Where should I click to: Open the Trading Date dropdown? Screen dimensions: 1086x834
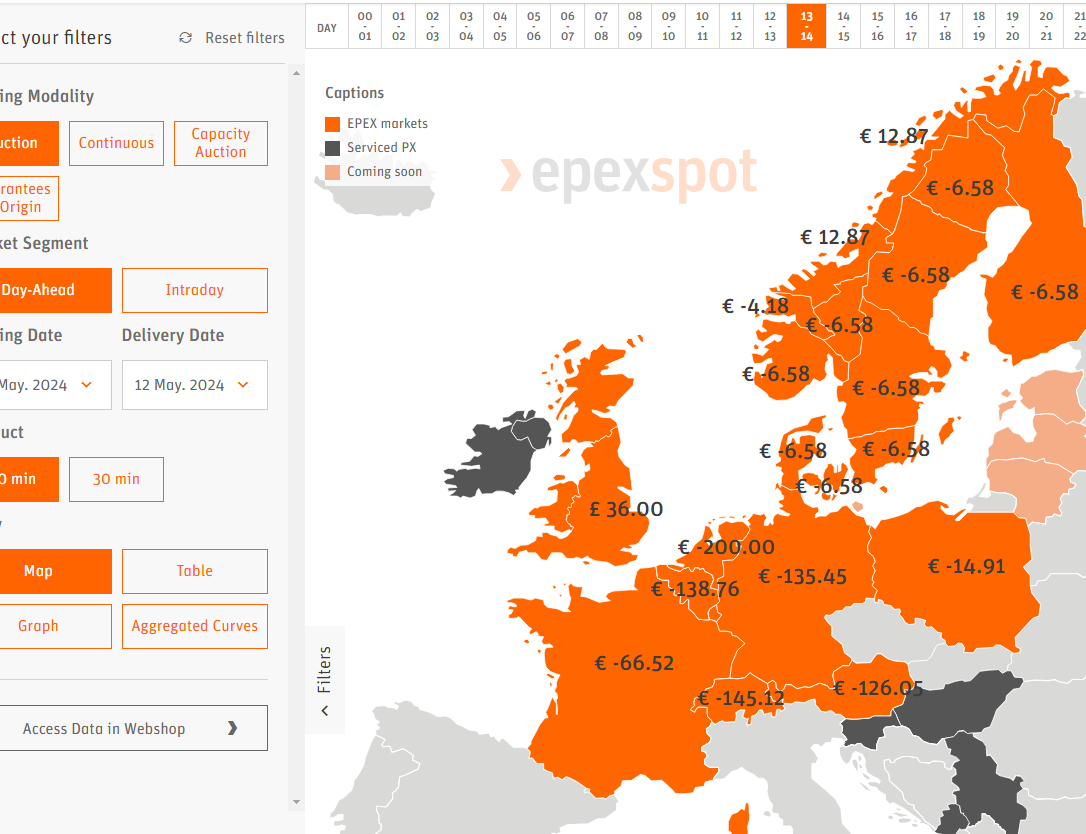(55, 385)
